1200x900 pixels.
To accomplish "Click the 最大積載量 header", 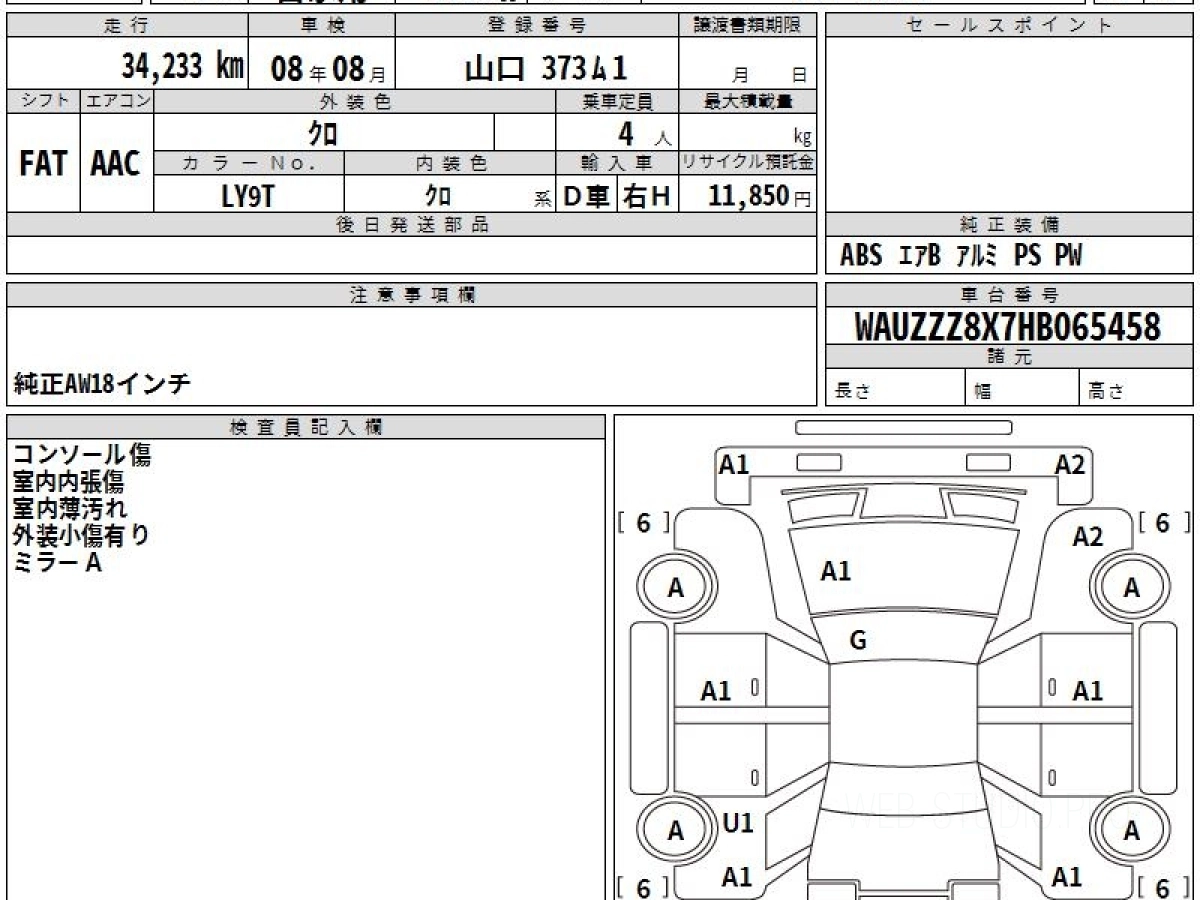I will (748, 101).
